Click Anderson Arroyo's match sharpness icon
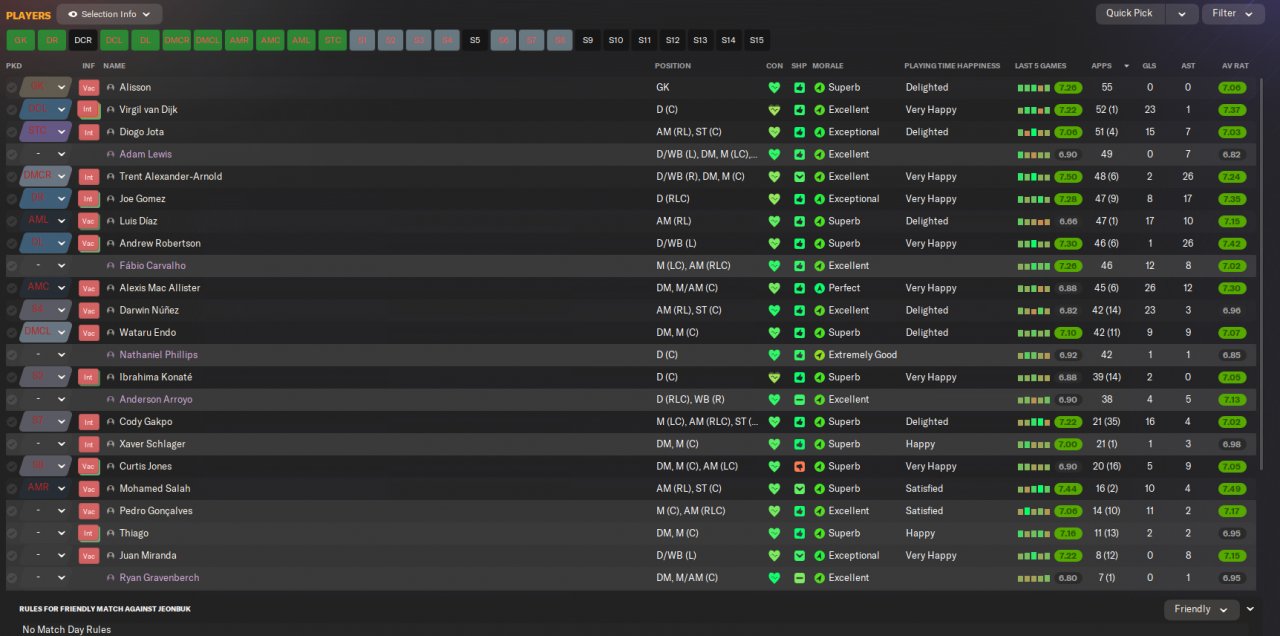 tap(799, 400)
